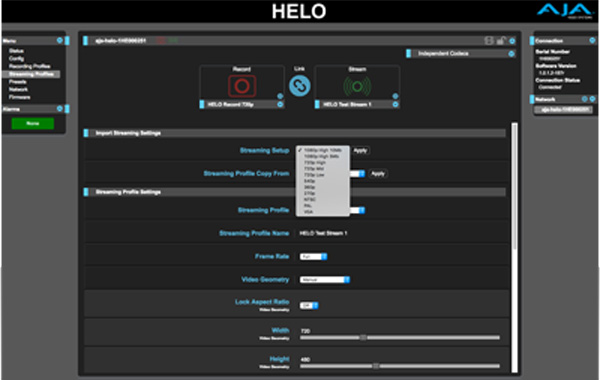This screenshot has width=600, height=380.
Task: Collapse the Menu panel using its circle icon
Action: 60,40
